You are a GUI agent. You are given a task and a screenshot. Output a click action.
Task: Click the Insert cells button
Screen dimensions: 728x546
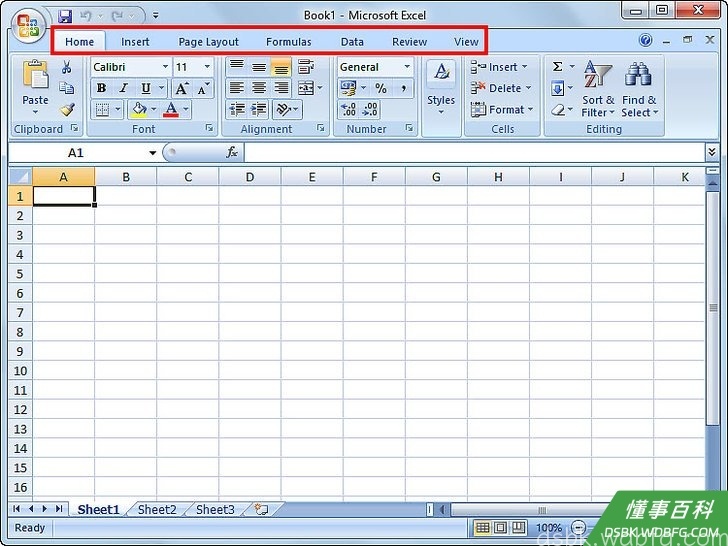[499, 67]
